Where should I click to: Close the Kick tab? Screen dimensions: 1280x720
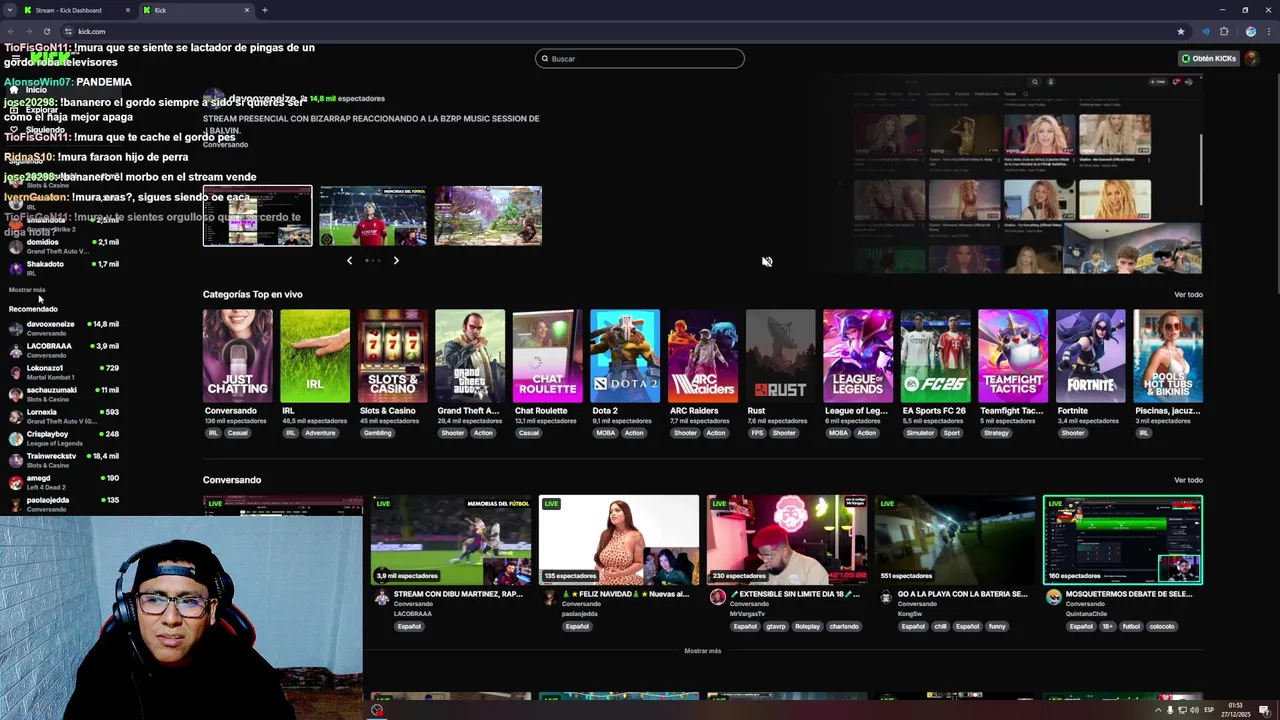(x=247, y=10)
